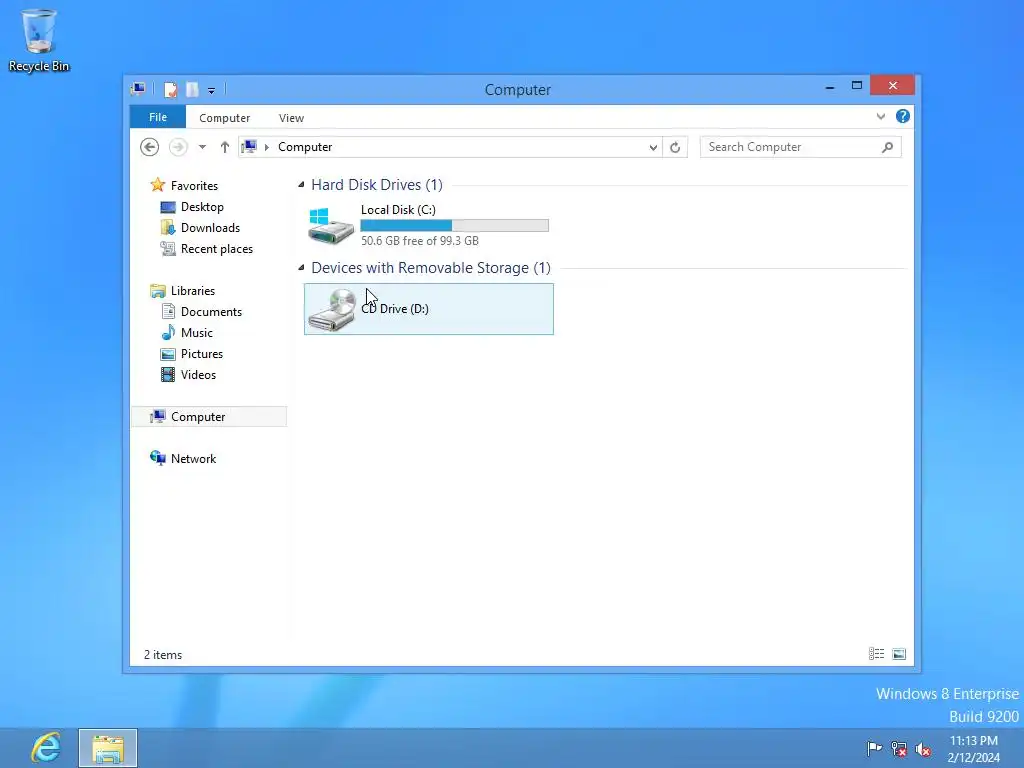Open the Music library

pos(197,332)
